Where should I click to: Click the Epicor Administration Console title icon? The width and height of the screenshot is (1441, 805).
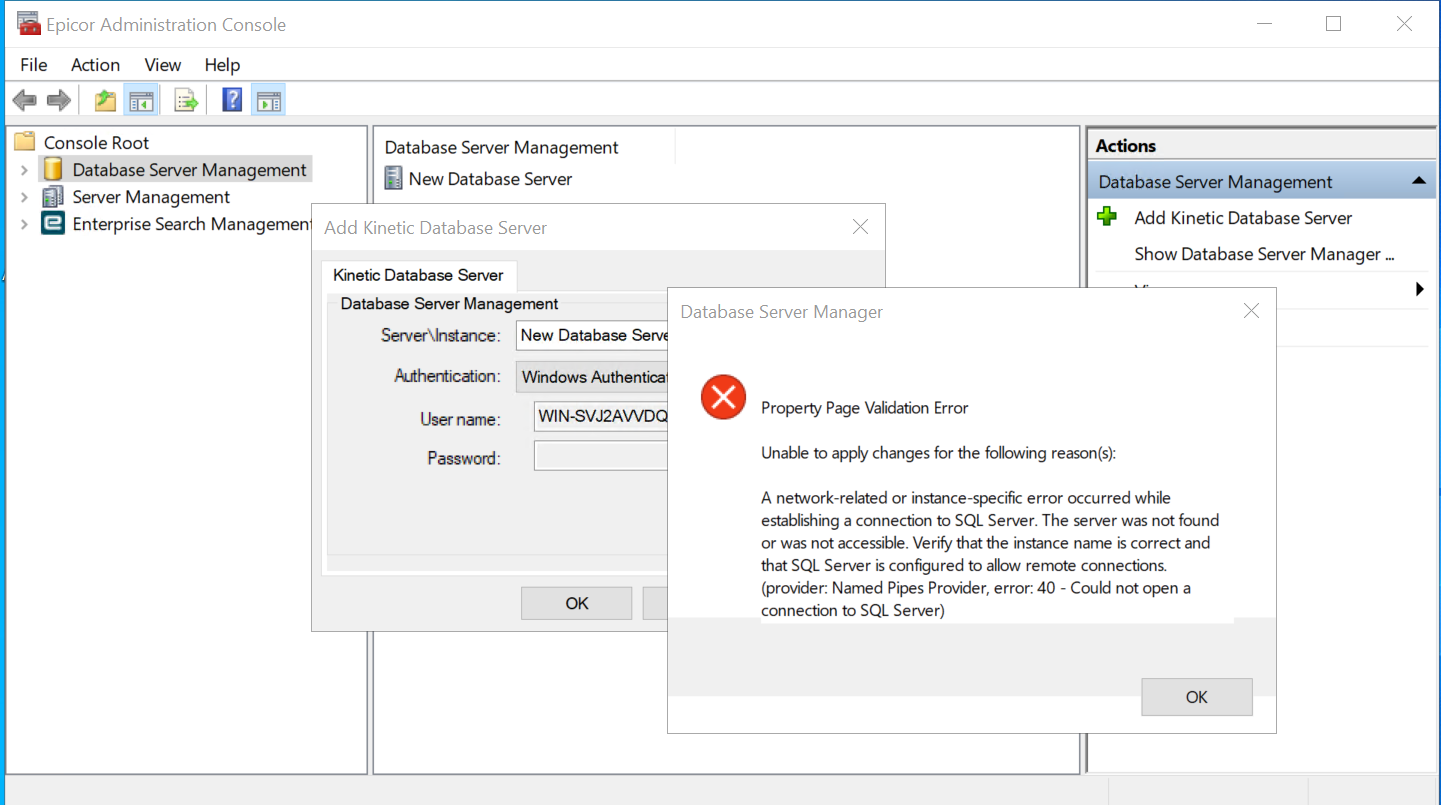(x=29, y=24)
